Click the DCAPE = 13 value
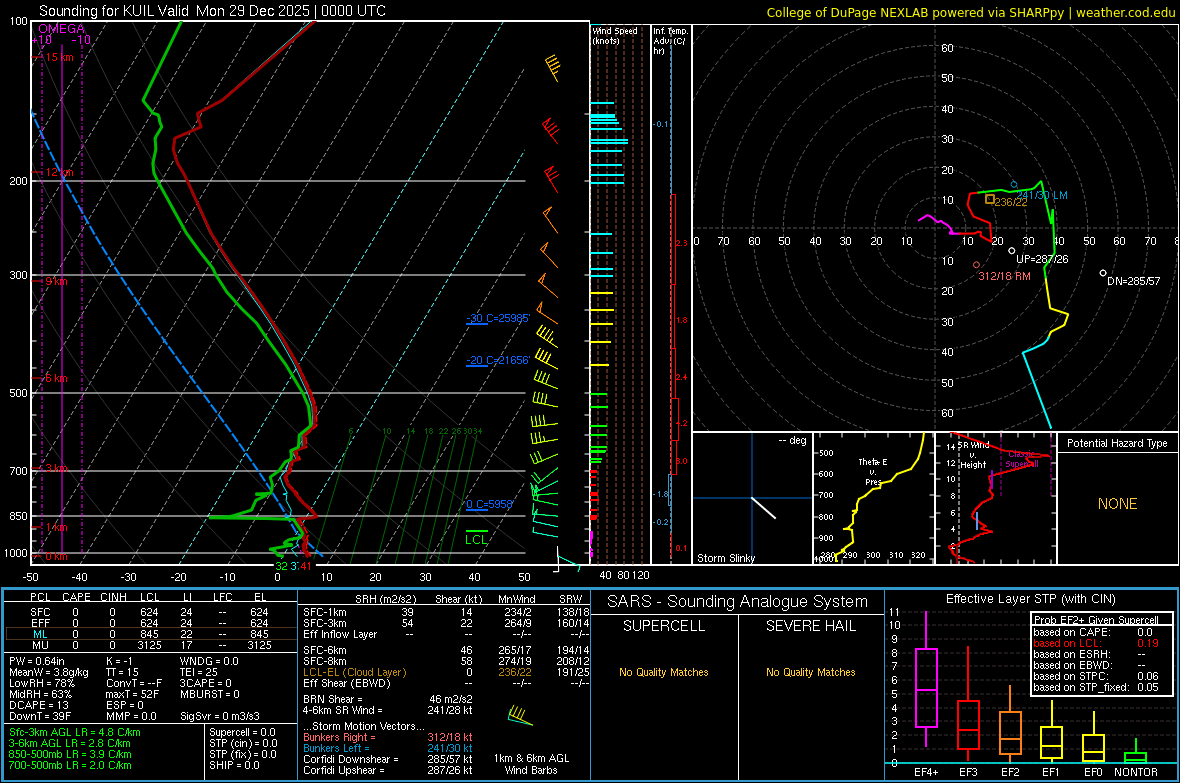Viewport: 1180px width, 783px height. pos(39,705)
